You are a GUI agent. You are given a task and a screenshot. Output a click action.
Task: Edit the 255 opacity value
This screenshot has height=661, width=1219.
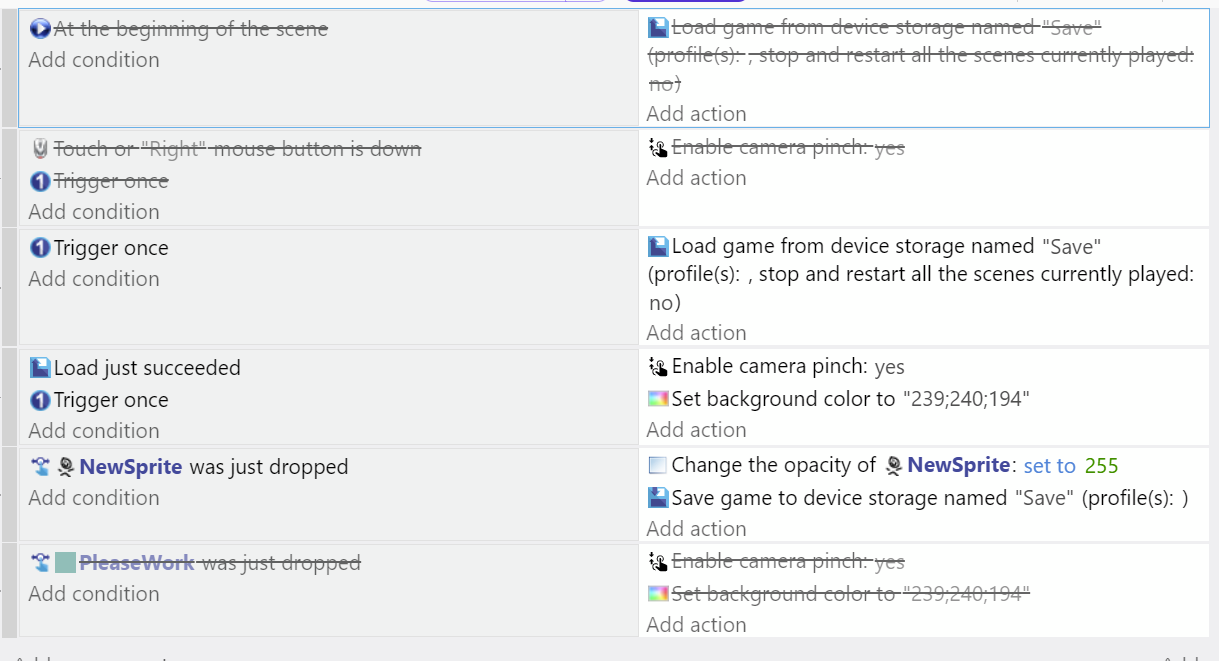pyautogui.click(x=1101, y=466)
